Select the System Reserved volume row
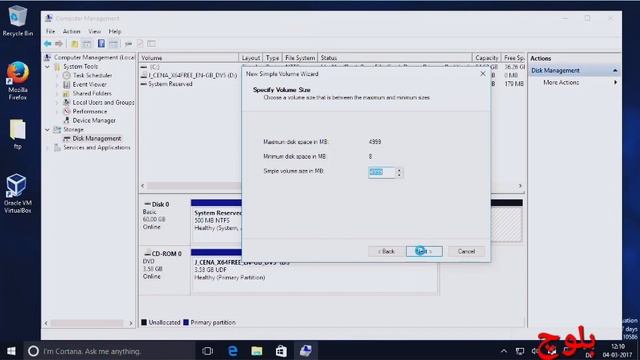640x360 pixels. [x=170, y=84]
